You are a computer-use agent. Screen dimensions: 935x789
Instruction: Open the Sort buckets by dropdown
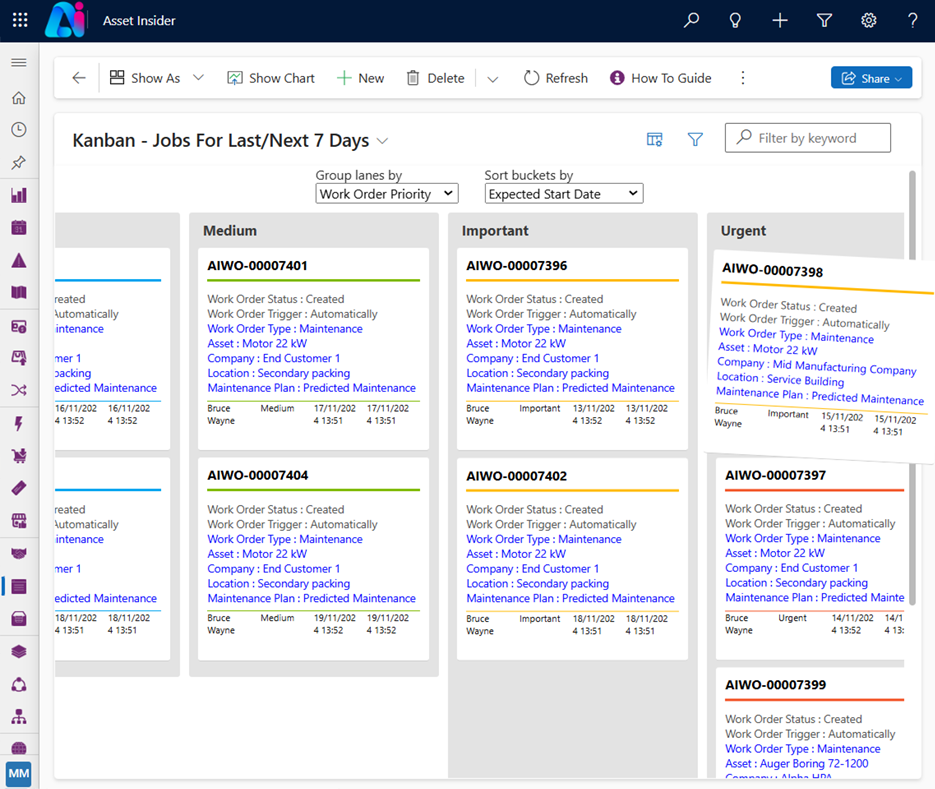[564, 194]
